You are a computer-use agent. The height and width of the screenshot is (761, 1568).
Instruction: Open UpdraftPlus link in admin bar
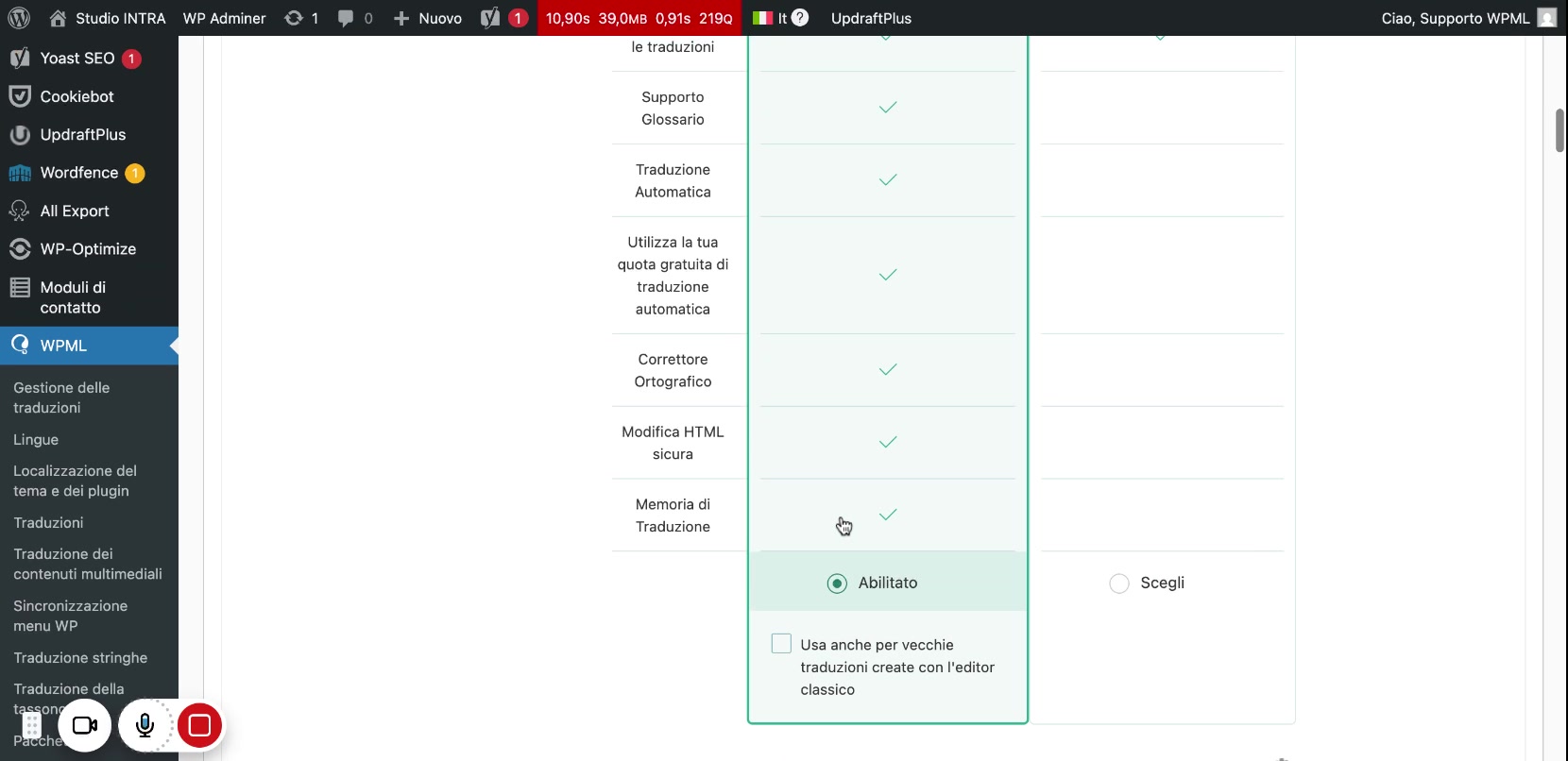(x=871, y=18)
